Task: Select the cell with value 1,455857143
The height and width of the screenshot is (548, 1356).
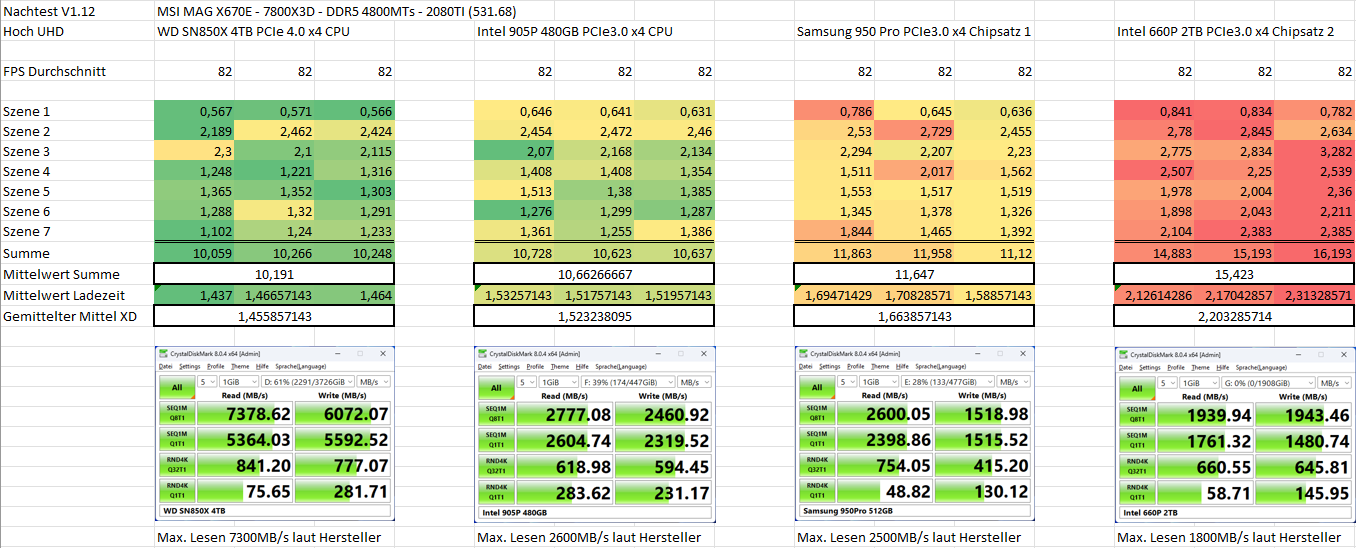Action: (x=274, y=315)
